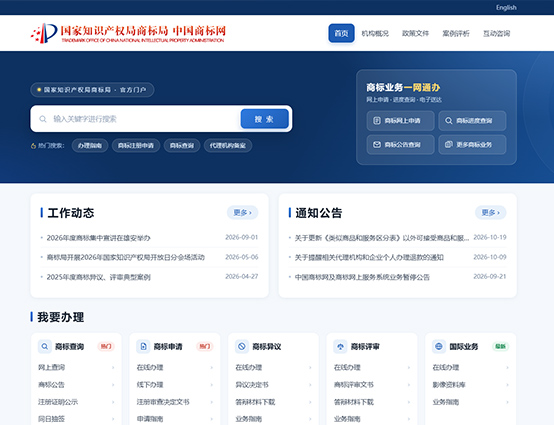Image resolution: width=554 pixels, height=425 pixels.
Task: Click the chevron on 注册审查决定文书 row
Action: 212,402
